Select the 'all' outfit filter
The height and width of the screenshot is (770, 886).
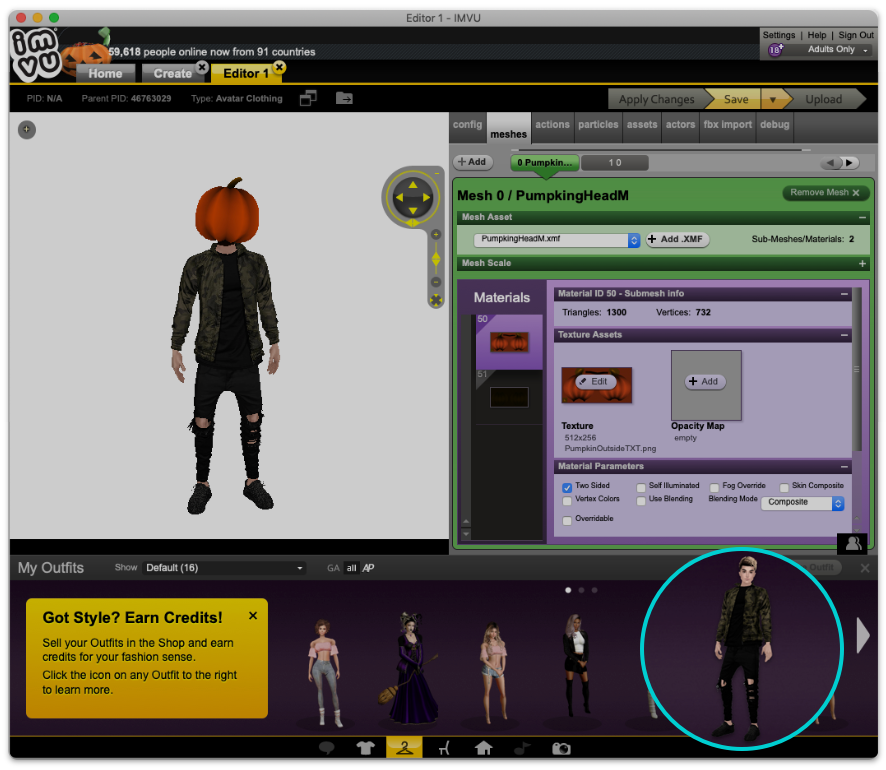[351, 568]
